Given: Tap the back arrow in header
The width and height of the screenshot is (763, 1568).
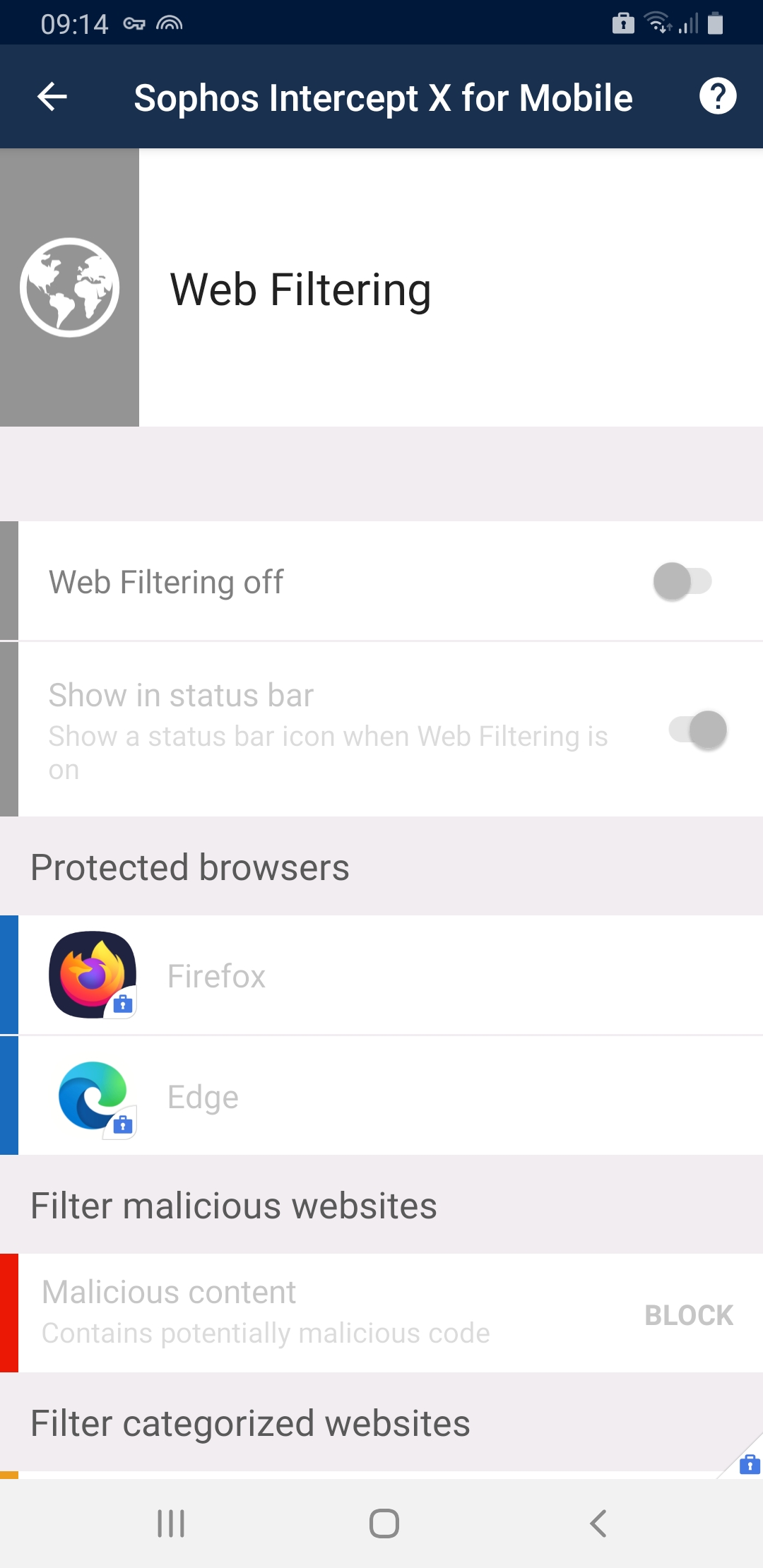Looking at the screenshot, I should [52, 97].
